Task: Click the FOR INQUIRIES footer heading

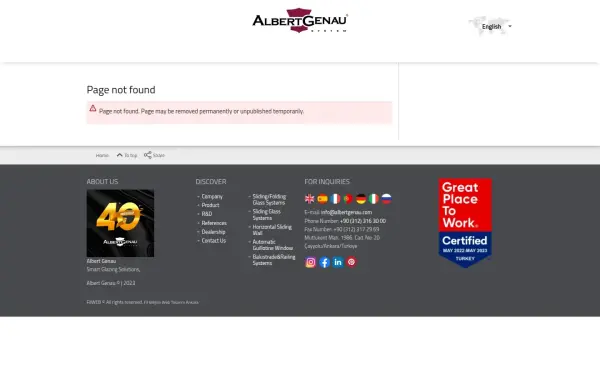Action: [327, 182]
